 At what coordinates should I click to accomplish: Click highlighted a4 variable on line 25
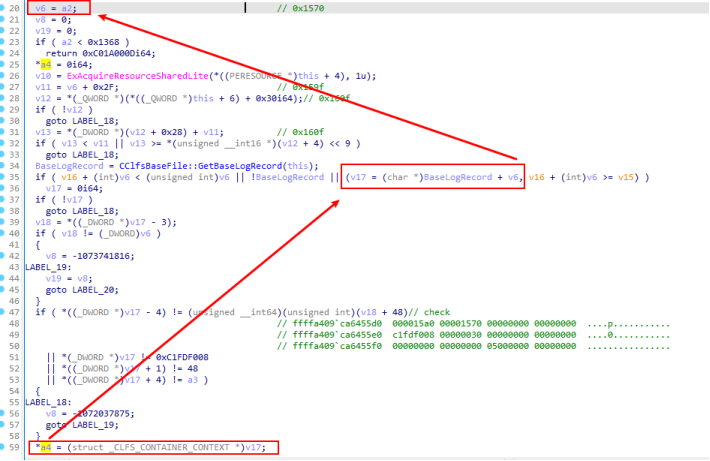tap(46, 65)
